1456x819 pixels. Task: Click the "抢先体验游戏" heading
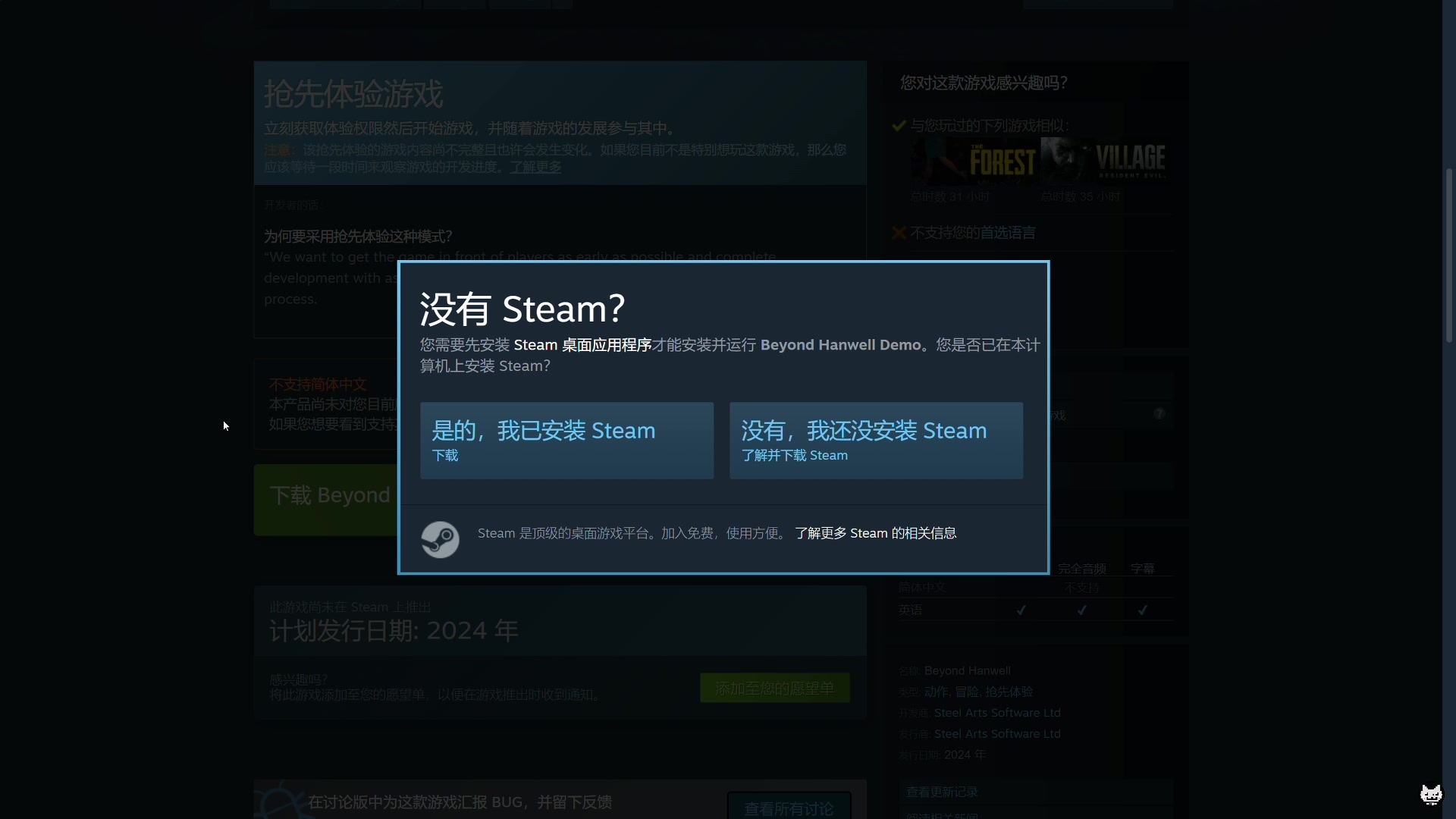(353, 94)
